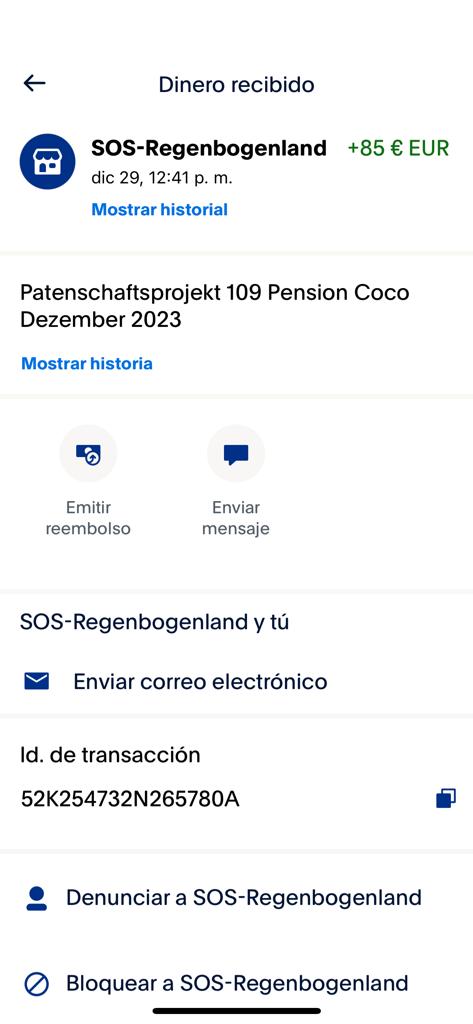This screenshot has height=1024, width=473.
Task: Tap the SOS-Regenbogenland store avatar icon
Action: pos(47,162)
